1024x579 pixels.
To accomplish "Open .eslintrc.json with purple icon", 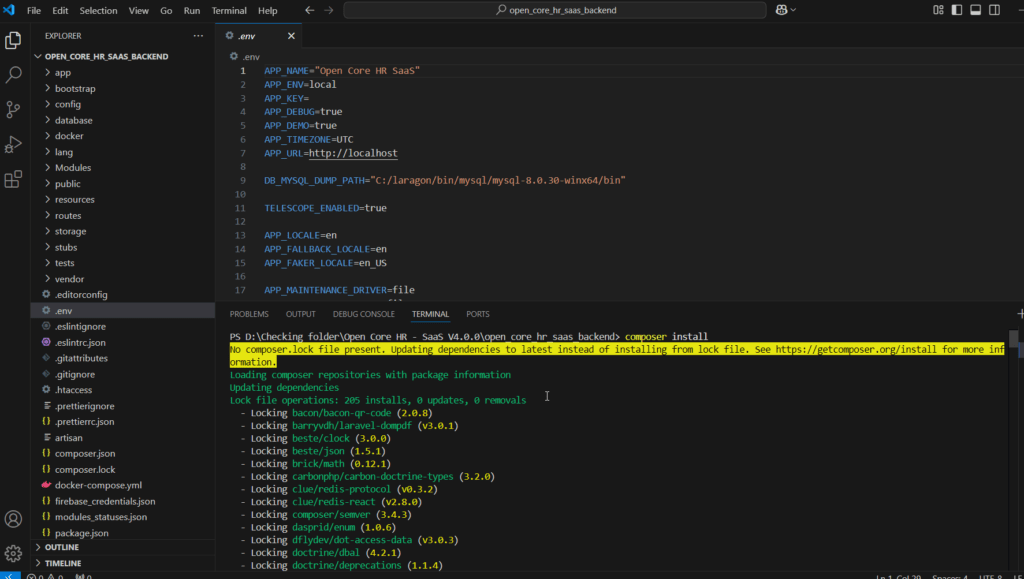I will coord(80,342).
